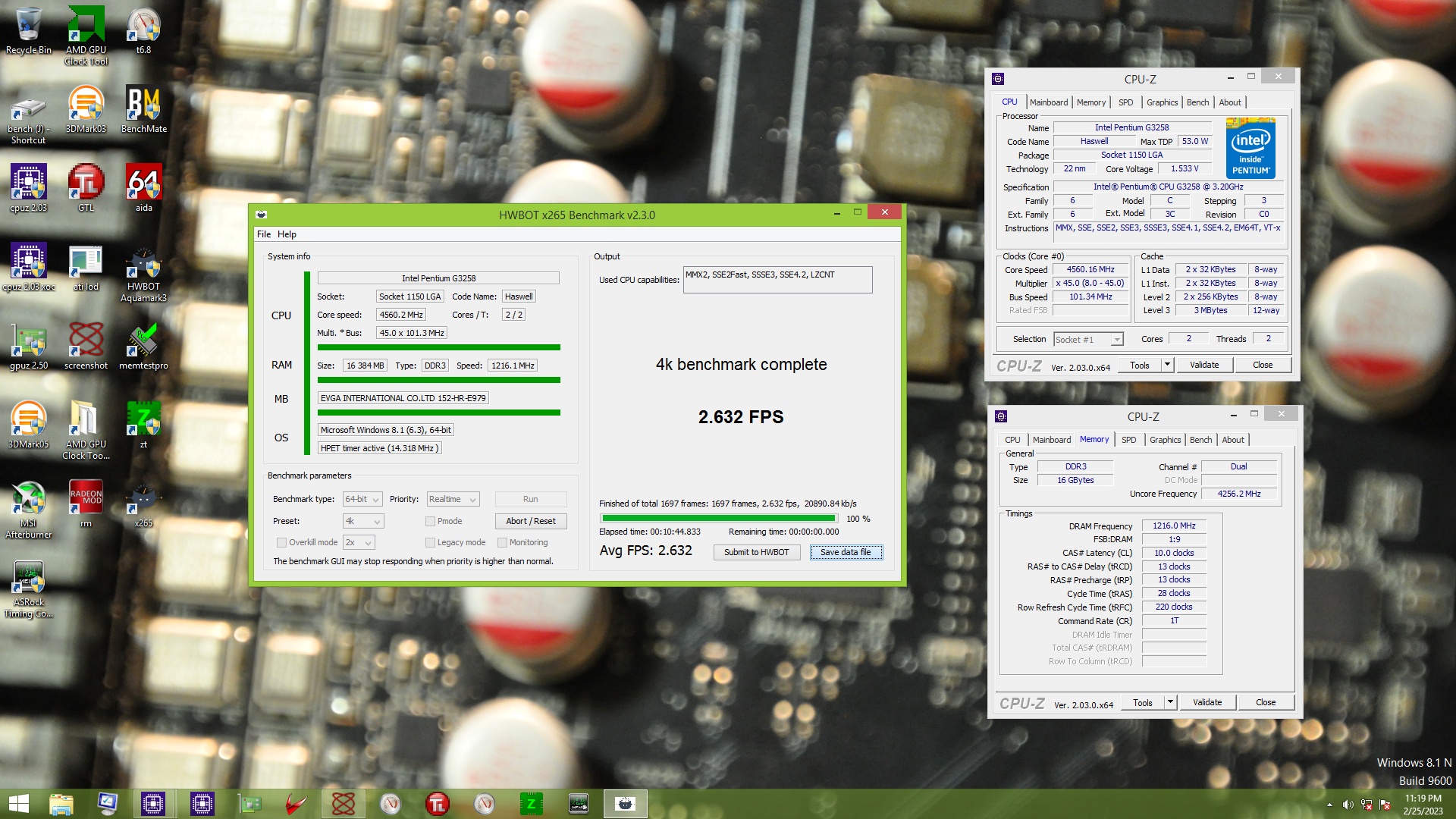Open the Priority Realtime dropdown
This screenshot has width=1456, height=819.
(453, 499)
